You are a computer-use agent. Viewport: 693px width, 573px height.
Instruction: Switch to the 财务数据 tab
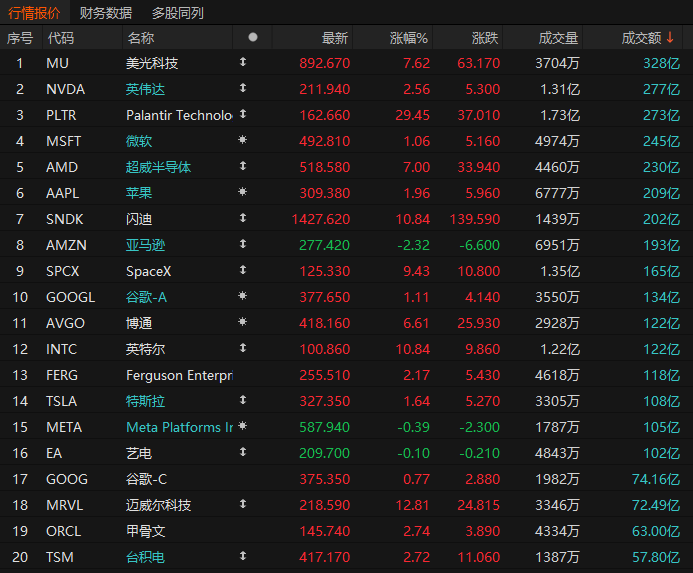[106, 13]
